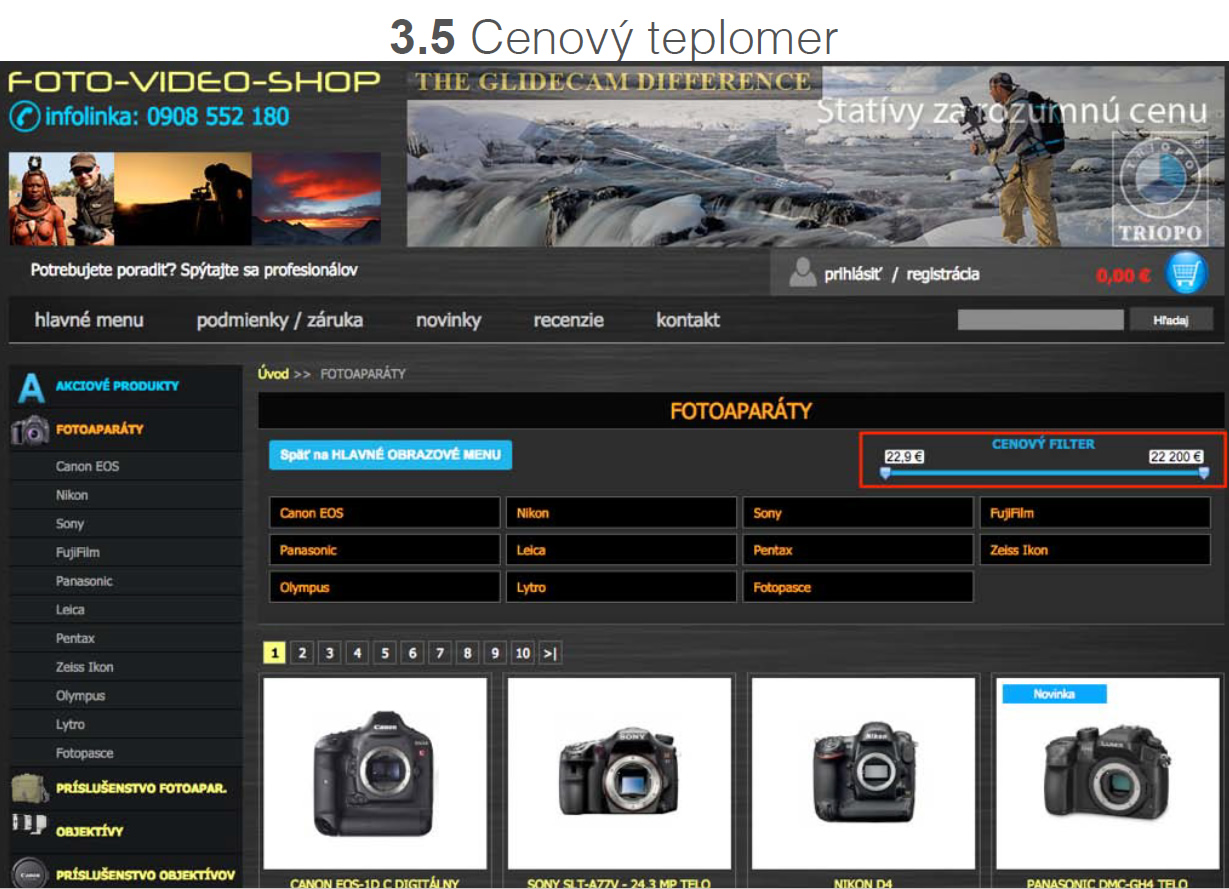Open the camera bag icon for Príslušenstvo fotoapar.
The height and width of the screenshot is (889, 1229).
(x=30, y=788)
